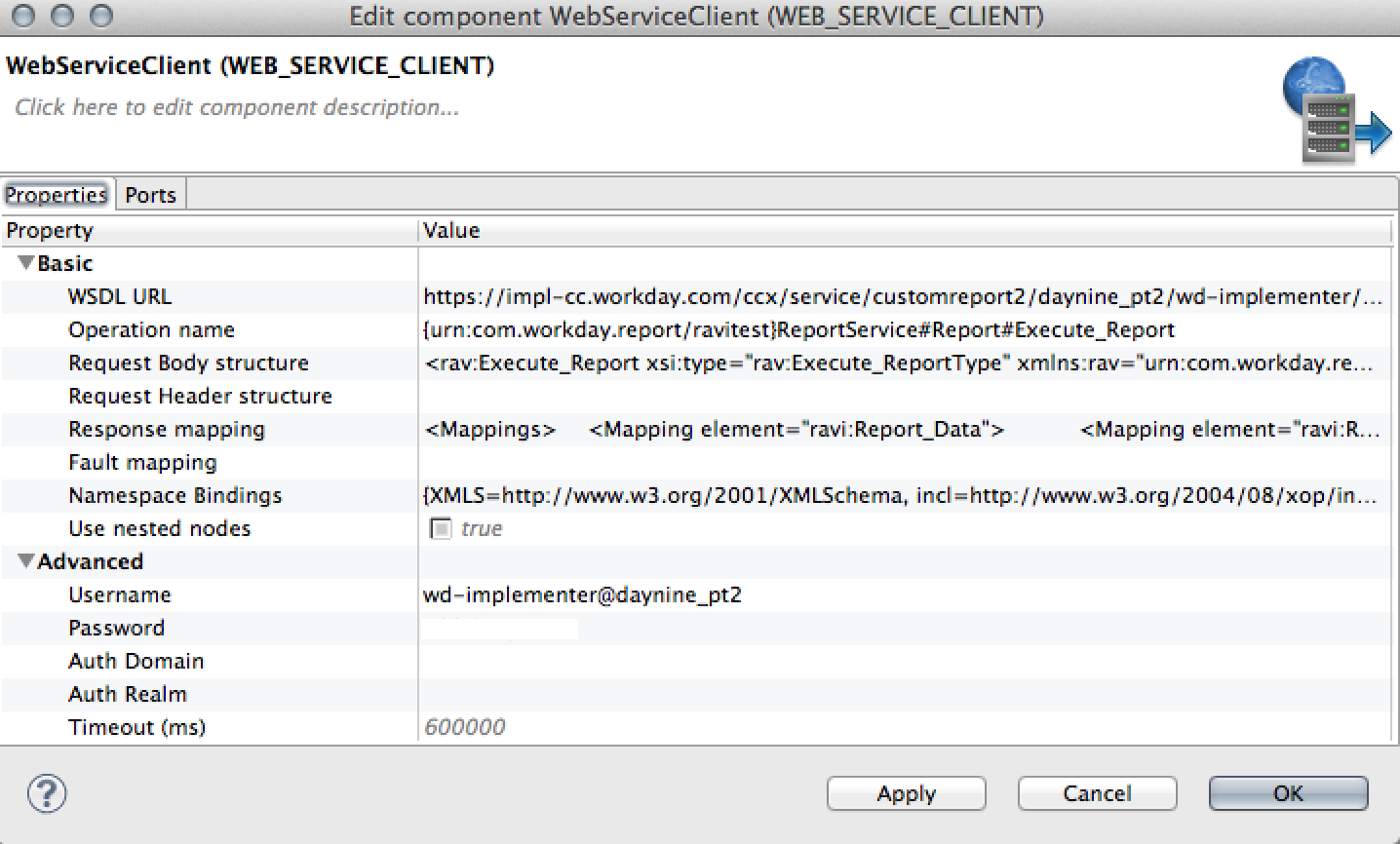Select the Username property label
Image resolution: width=1400 pixels, height=844 pixels.
pyautogui.click(x=120, y=595)
